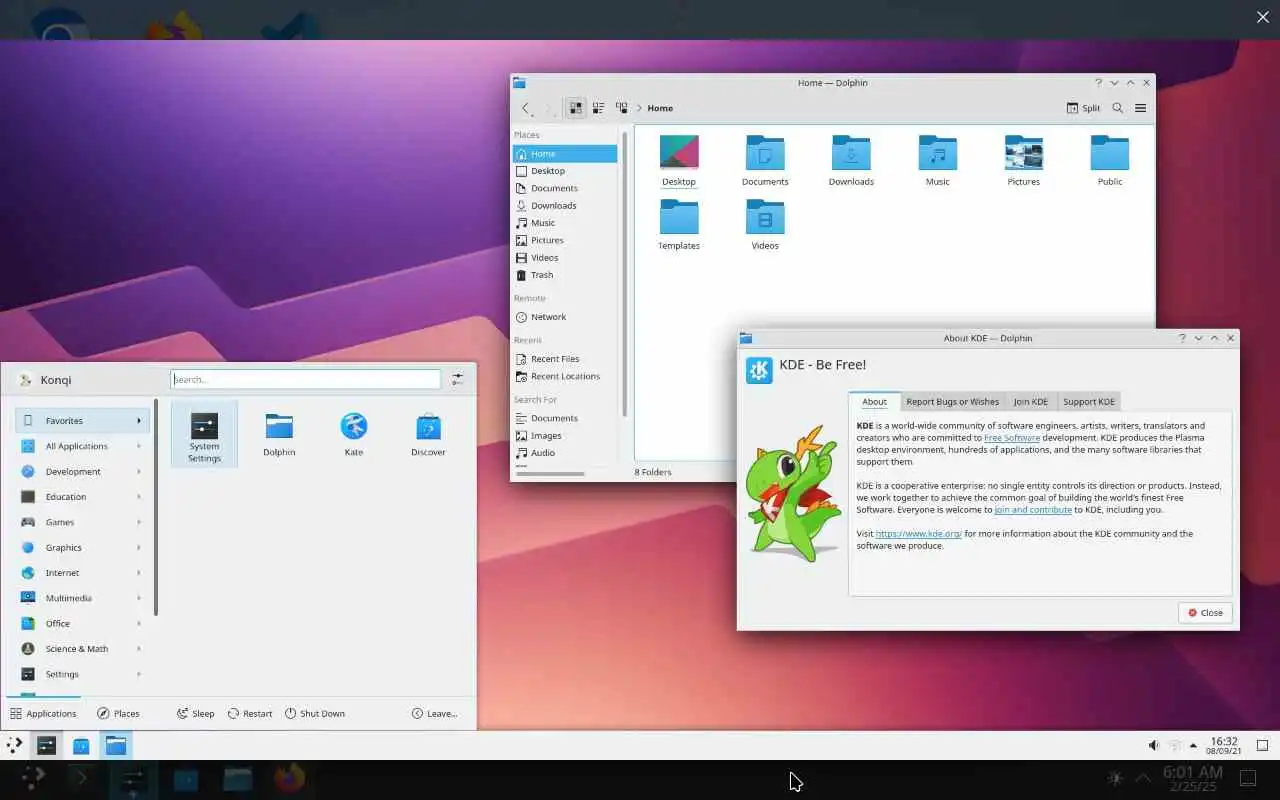Image resolution: width=1280 pixels, height=800 pixels.
Task: Expand the Games category
Action: [83, 522]
